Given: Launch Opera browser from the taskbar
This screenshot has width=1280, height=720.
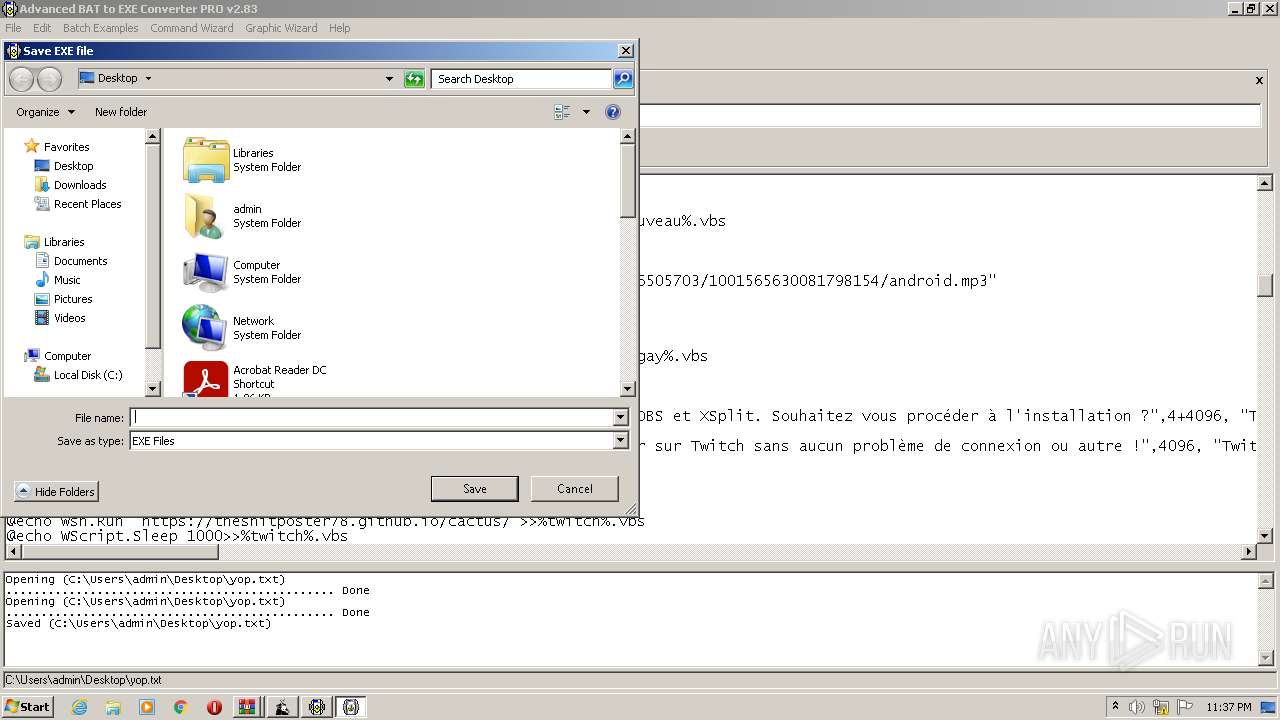Looking at the screenshot, I should pyautogui.click(x=214, y=707).
